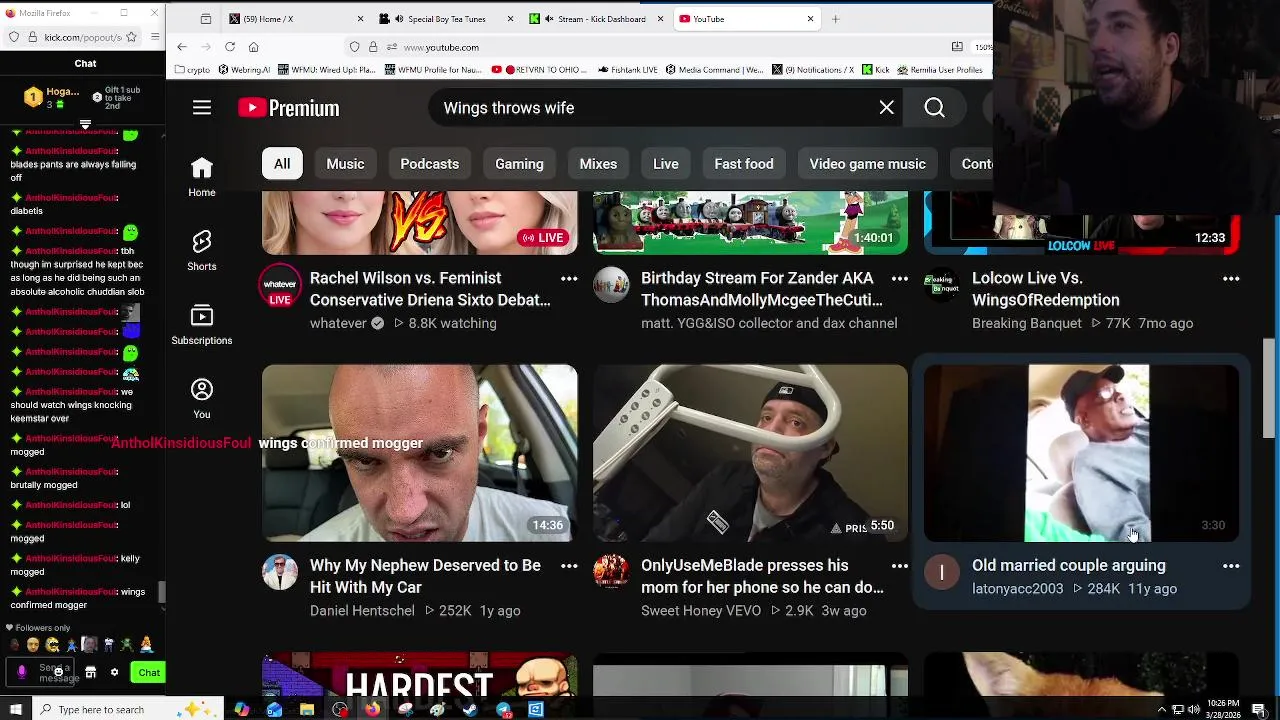Open more options for OnlyUseMeBlade video
This screenshot has height=720, width=1280.
(900, 566)
